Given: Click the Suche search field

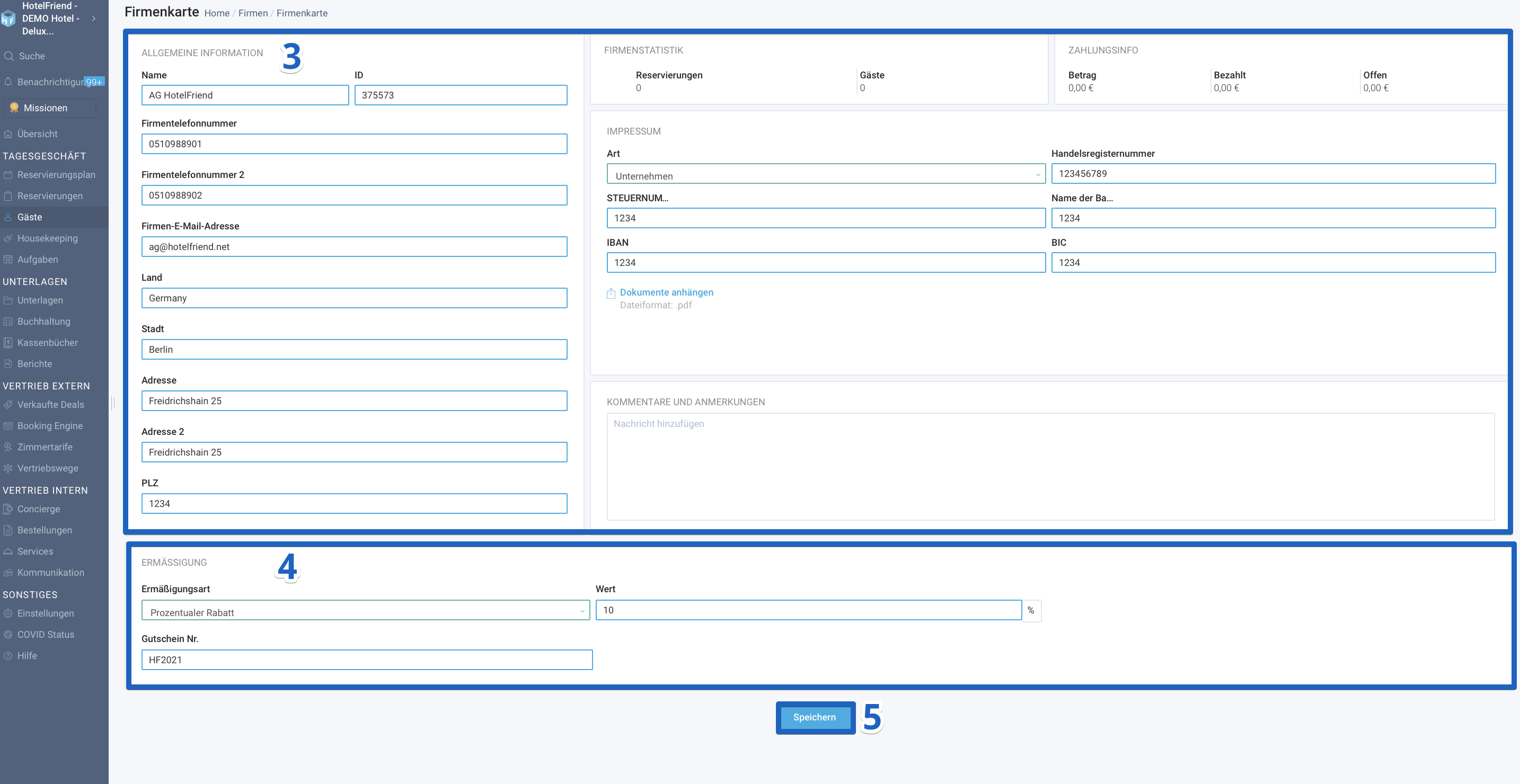Looking at the screenshot, I should point(54,56).
